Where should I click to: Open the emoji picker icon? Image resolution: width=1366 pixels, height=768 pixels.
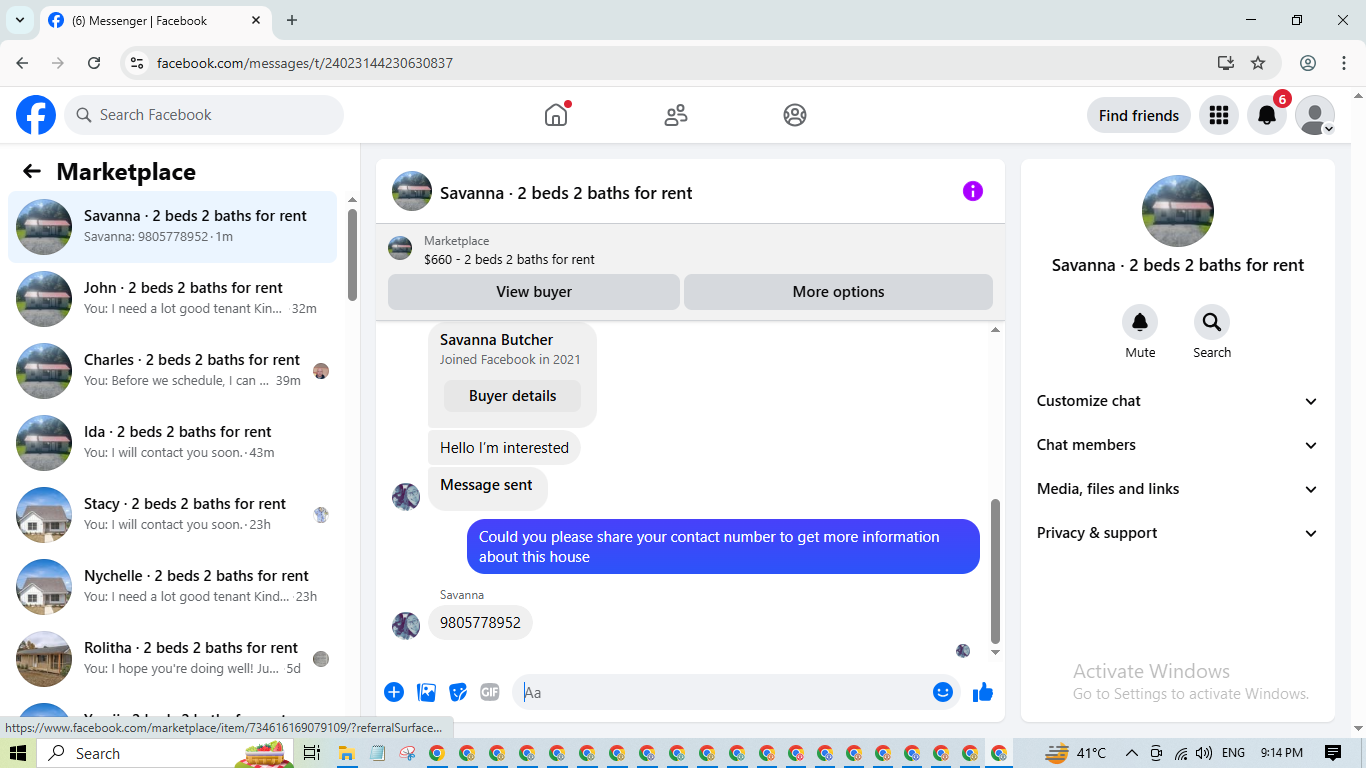pyautogui.click(x=943, y=692)
